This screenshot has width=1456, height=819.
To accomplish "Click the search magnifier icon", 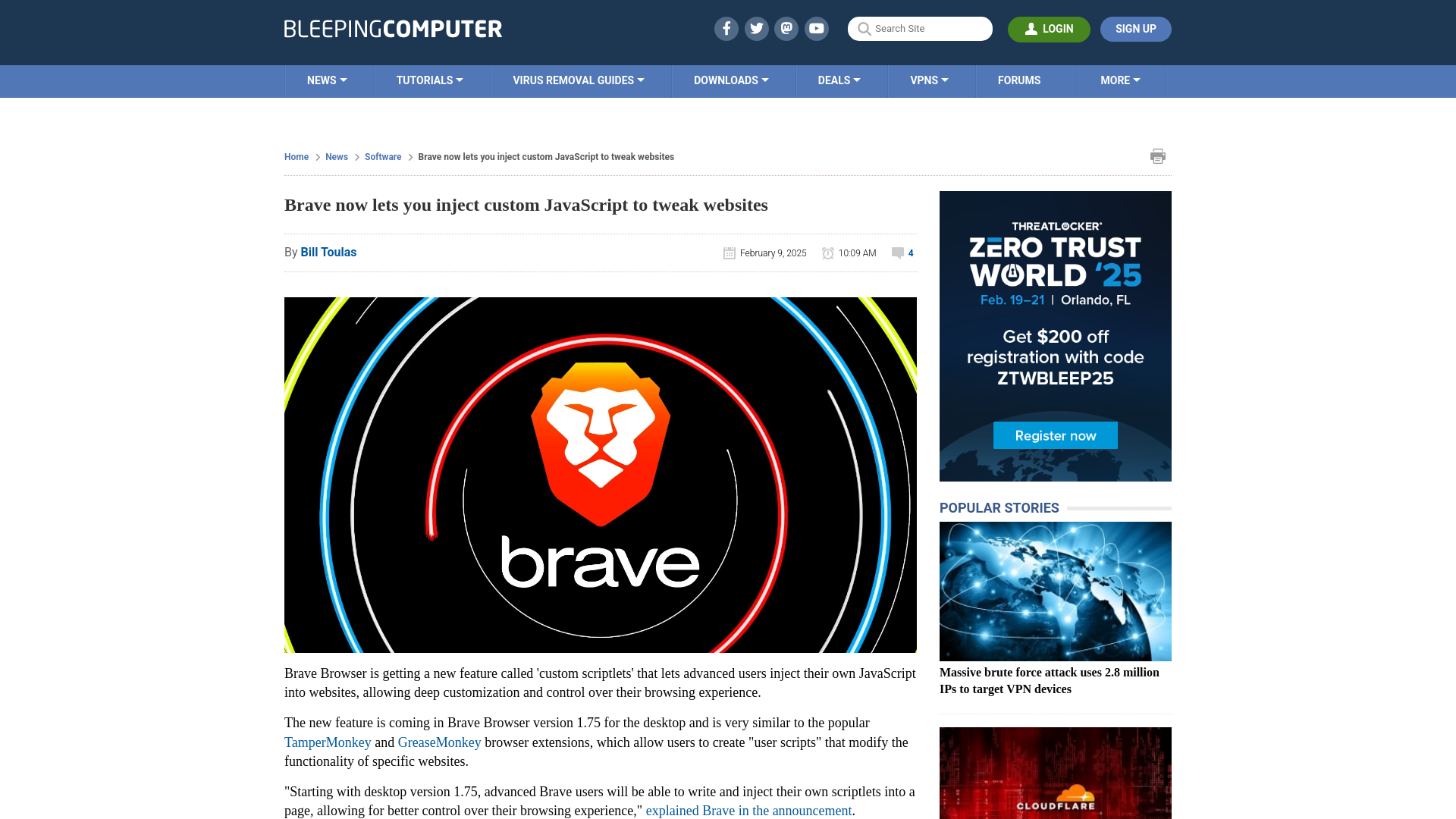I will (x=863, y=28).
